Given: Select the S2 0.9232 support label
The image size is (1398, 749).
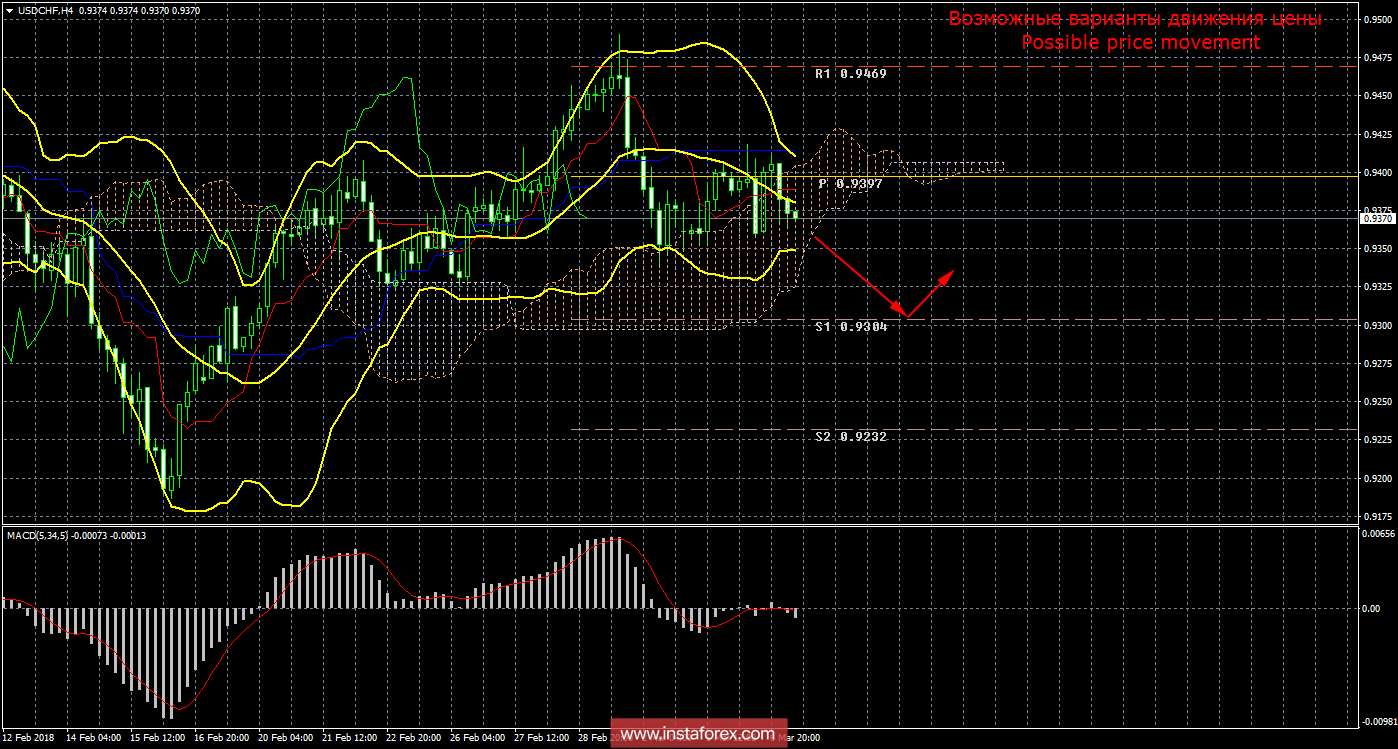Looking at the screenshot, I should pyautogui.click(x=850, y=437).
